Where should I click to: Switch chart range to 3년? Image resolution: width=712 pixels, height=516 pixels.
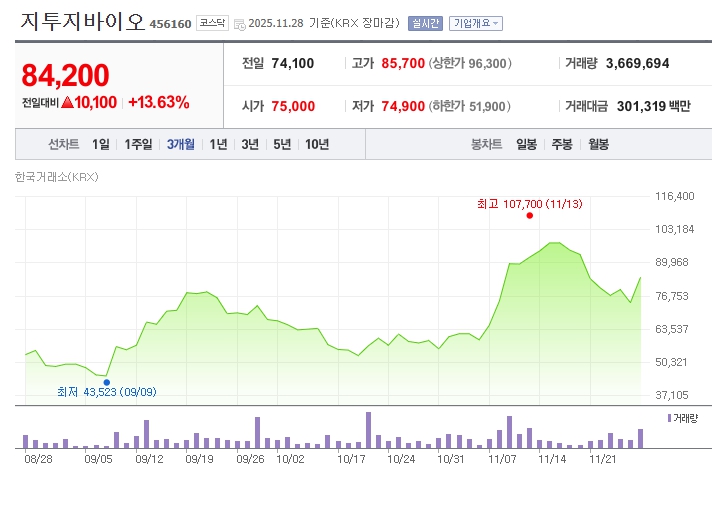(250, 144)
